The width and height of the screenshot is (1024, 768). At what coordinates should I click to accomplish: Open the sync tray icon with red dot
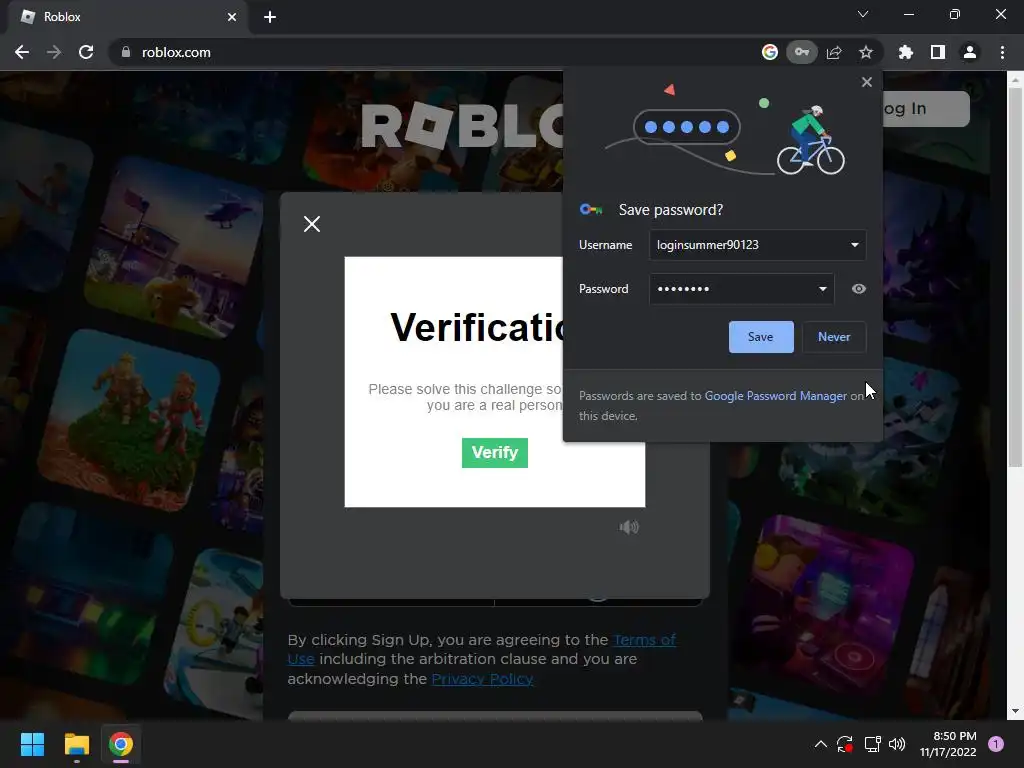[x=844, y=744]
